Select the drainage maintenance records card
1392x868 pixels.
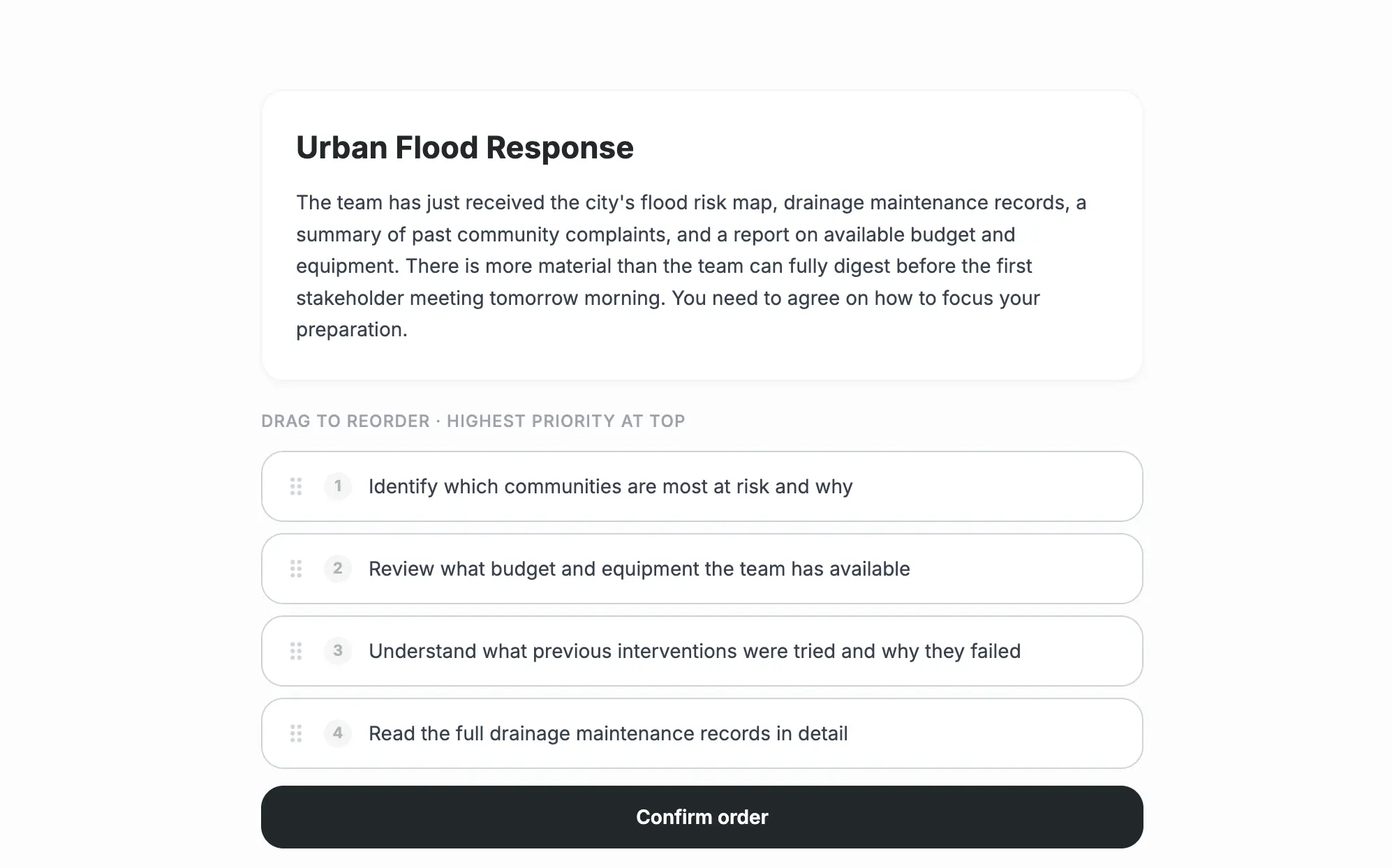point(701,733)
